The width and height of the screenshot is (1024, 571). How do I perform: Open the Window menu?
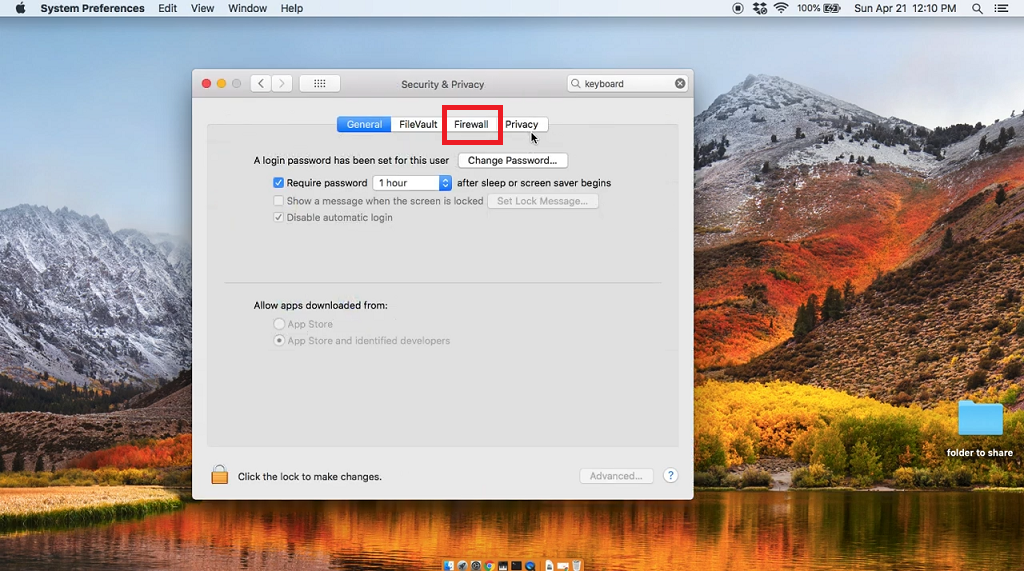pyautogui.click(x=247, y=8)
